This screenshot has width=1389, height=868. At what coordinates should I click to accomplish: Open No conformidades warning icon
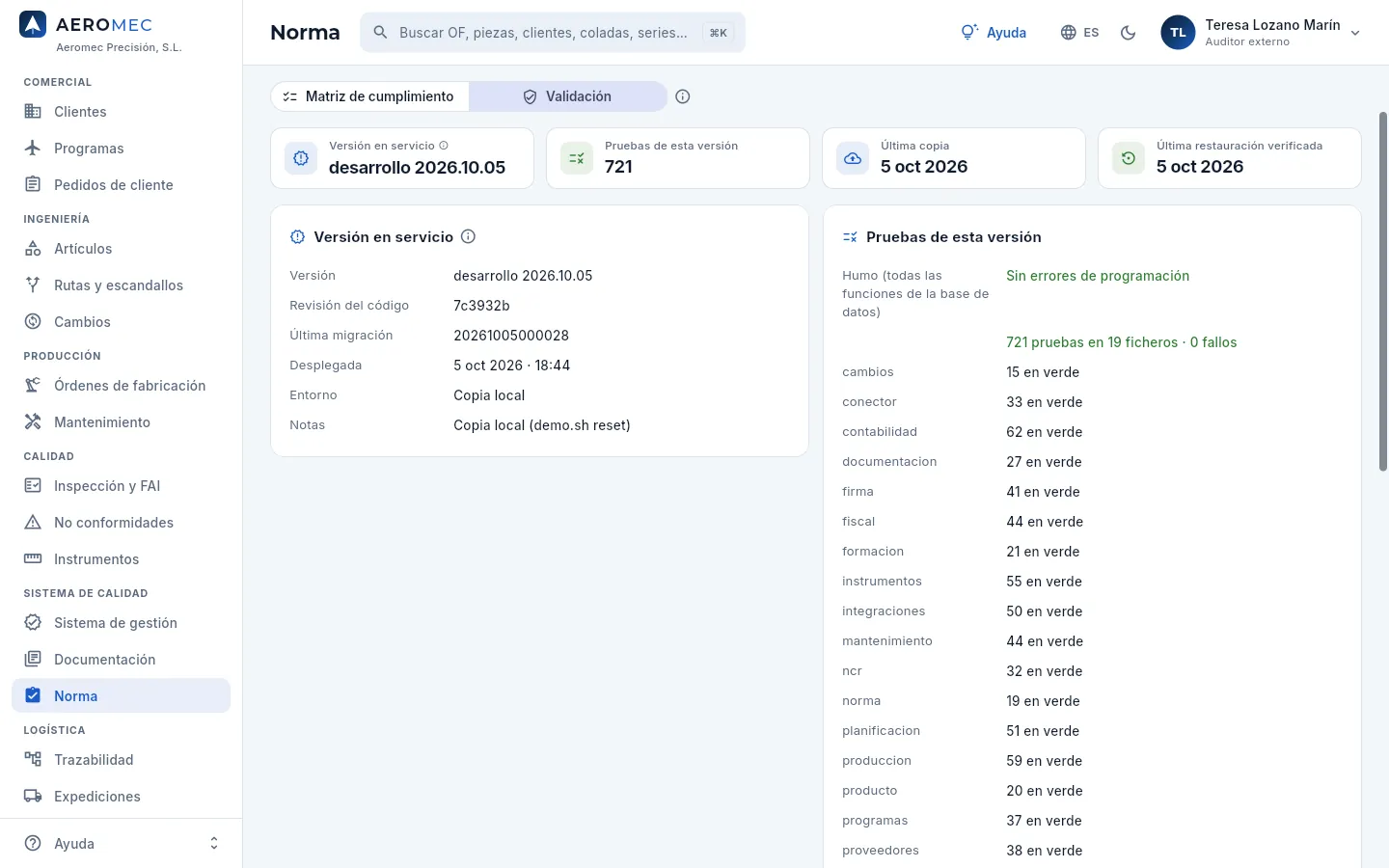pos(33,523)
